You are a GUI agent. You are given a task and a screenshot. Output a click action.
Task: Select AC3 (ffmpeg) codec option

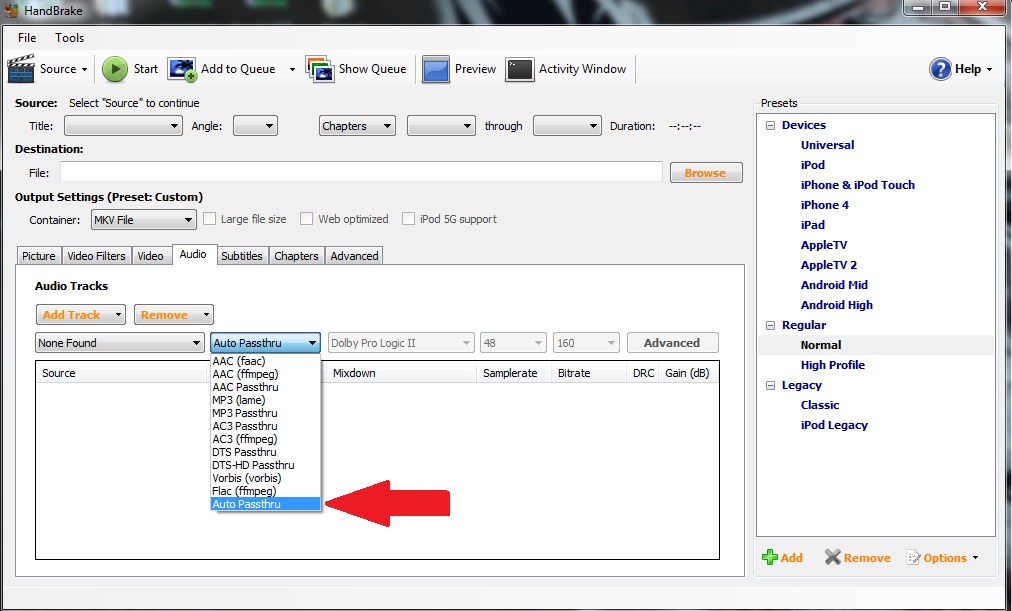(x=265, y=439)
